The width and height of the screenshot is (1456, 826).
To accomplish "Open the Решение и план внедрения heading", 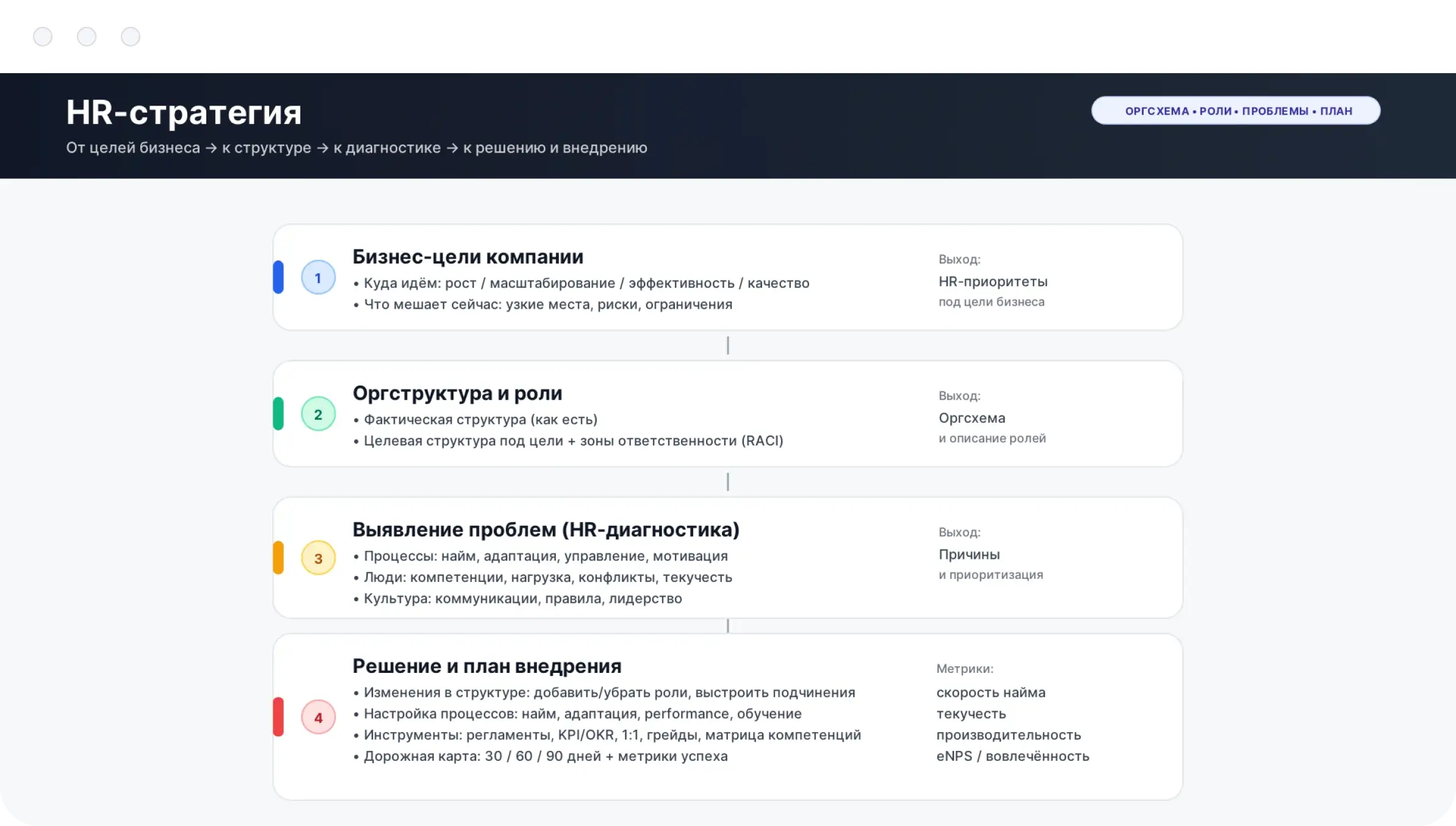I will pos(486,666).
